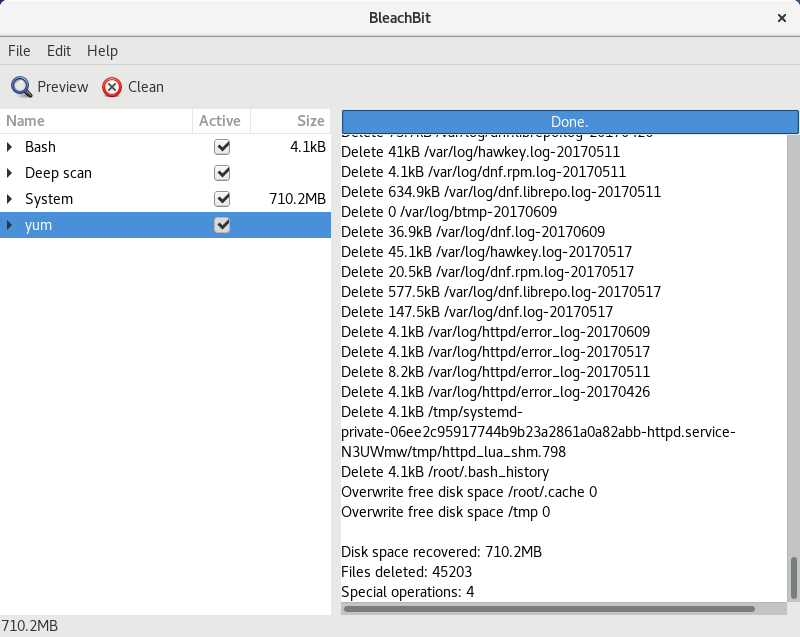Click 'Overwrite free disk space /tmp 0' line
The width and height of the screenshot is (800, 637).
click(445, 512)
